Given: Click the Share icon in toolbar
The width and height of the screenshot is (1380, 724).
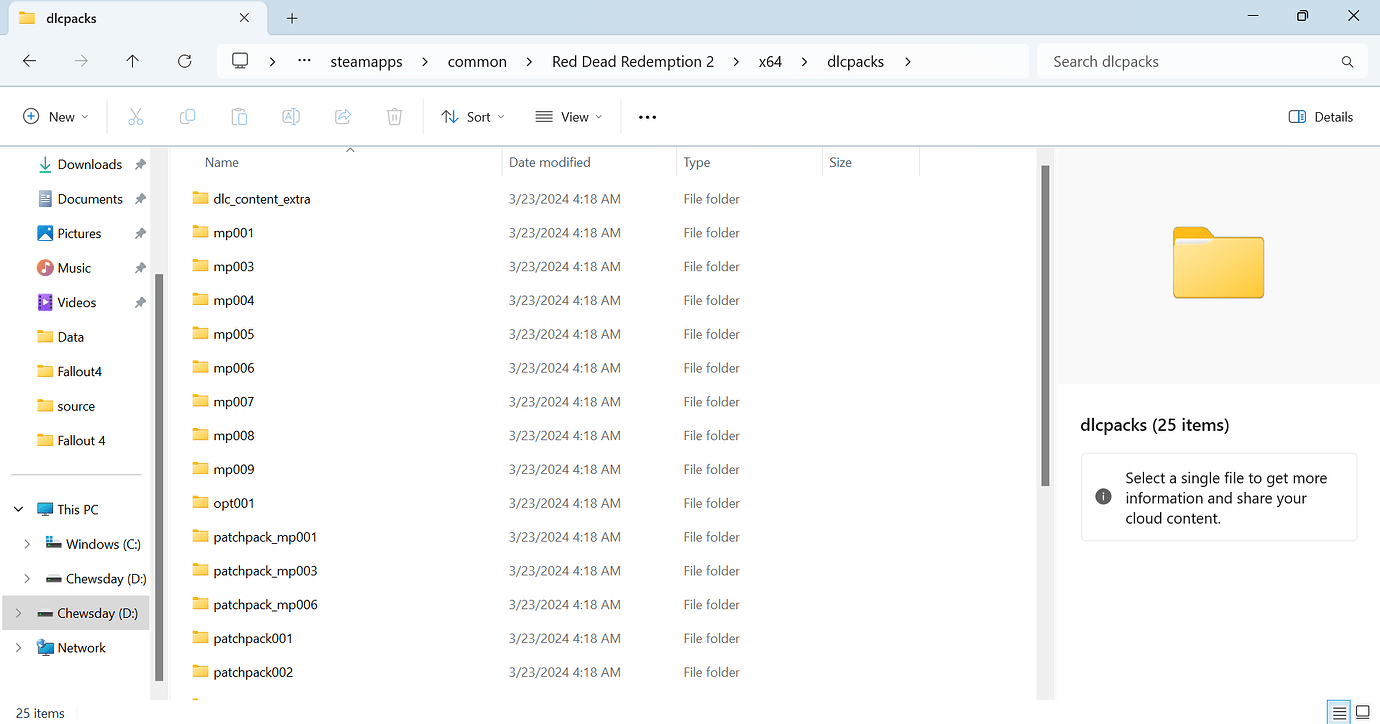Looking at the screenshot, I should 342,117.
